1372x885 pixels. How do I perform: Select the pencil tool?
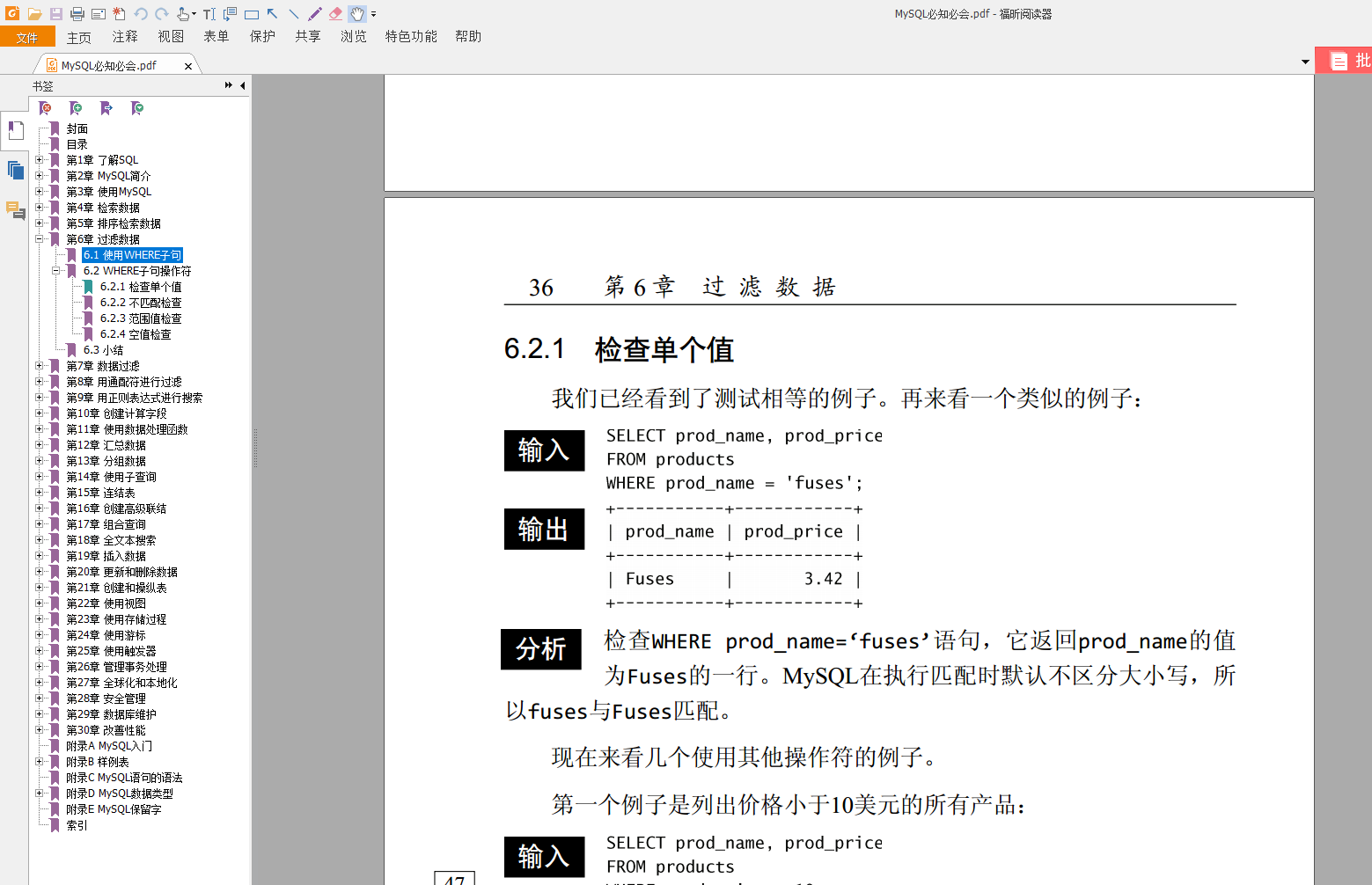pos(315,13)
